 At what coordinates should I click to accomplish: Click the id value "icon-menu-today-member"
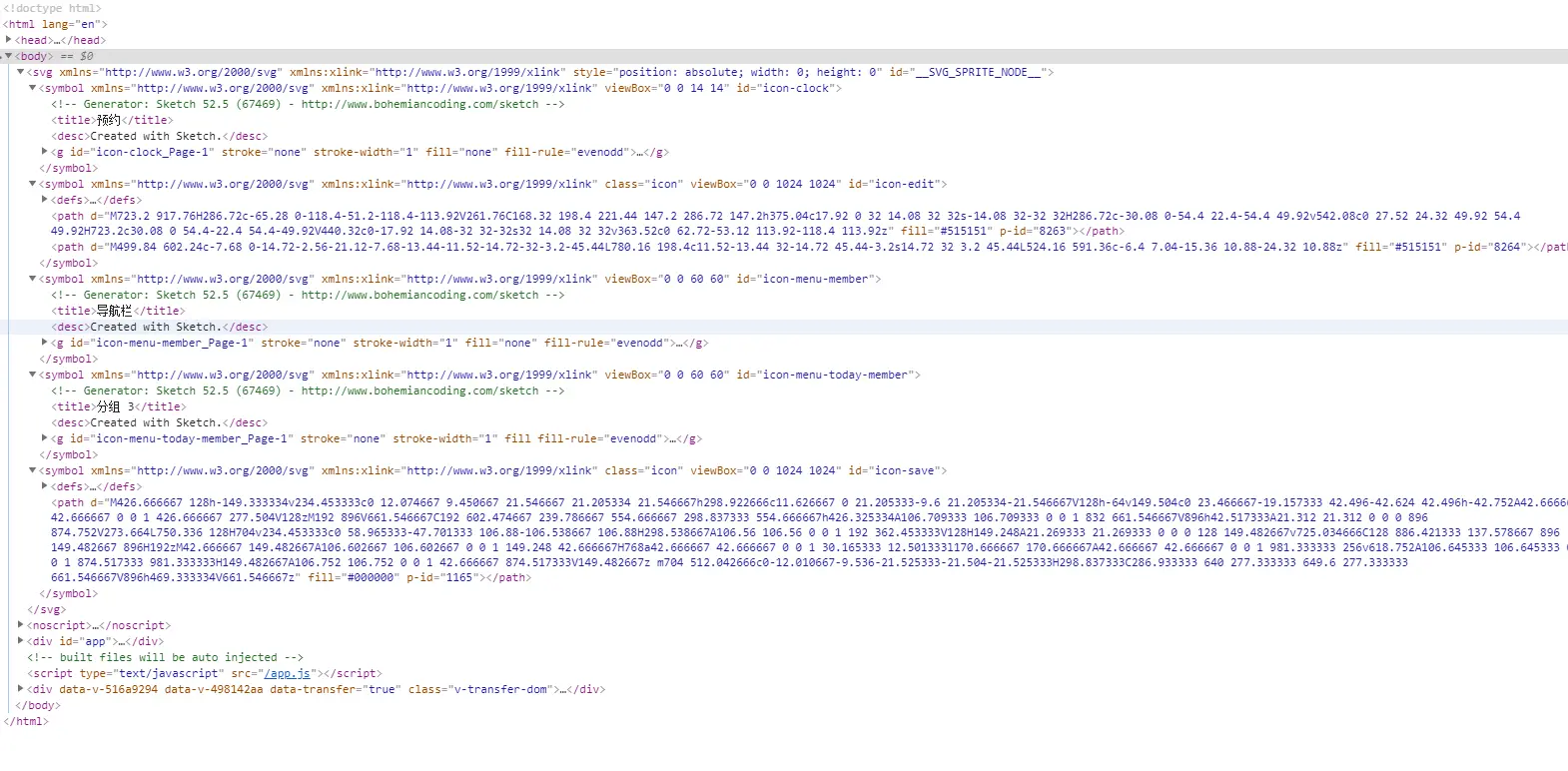pyautogui.click(x=836, y=375)
